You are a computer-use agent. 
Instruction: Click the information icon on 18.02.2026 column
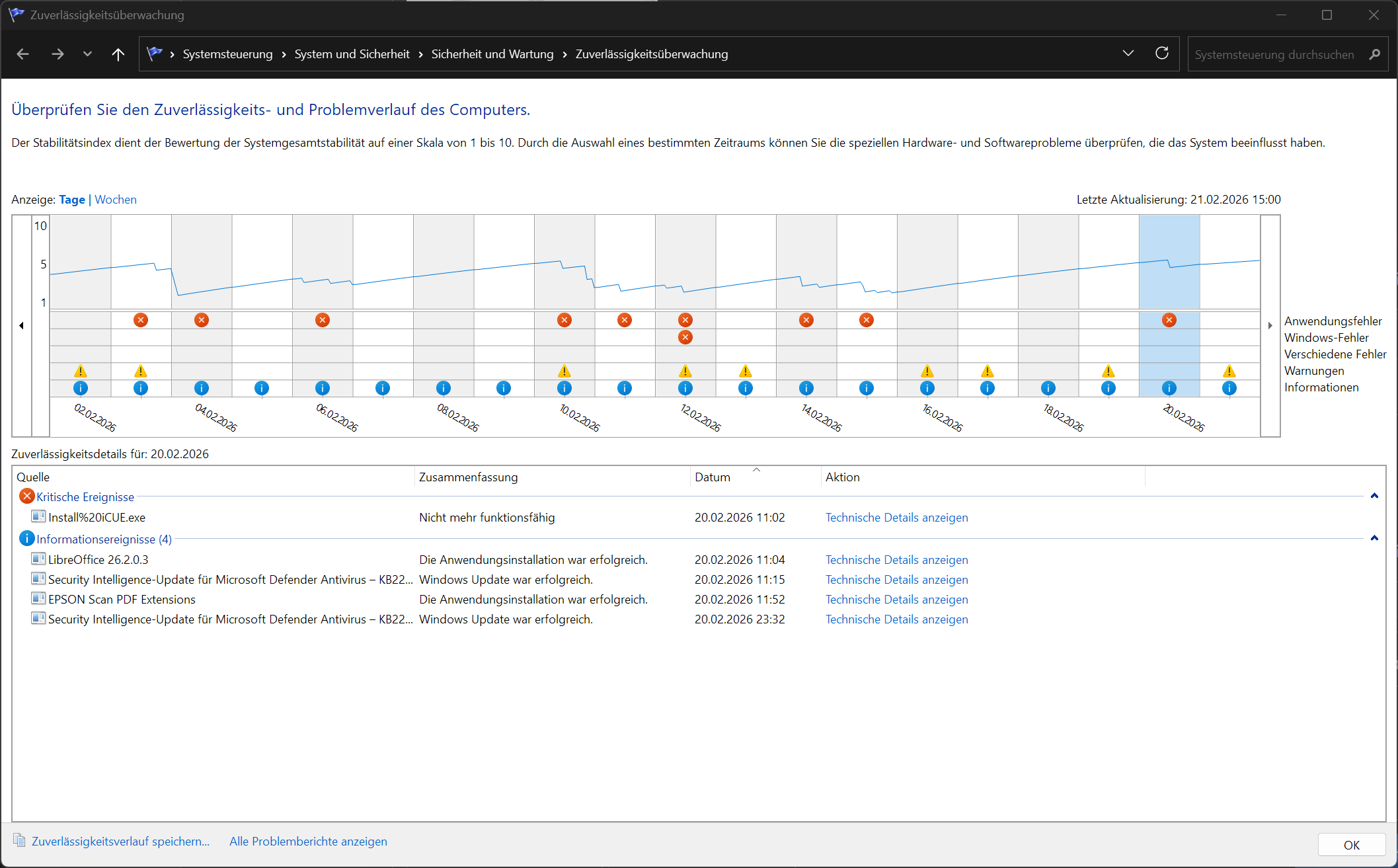[x=1048, y=388]
